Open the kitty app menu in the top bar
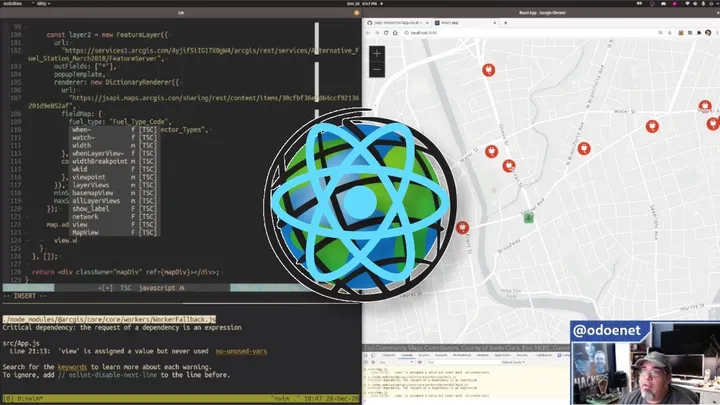 41,4
